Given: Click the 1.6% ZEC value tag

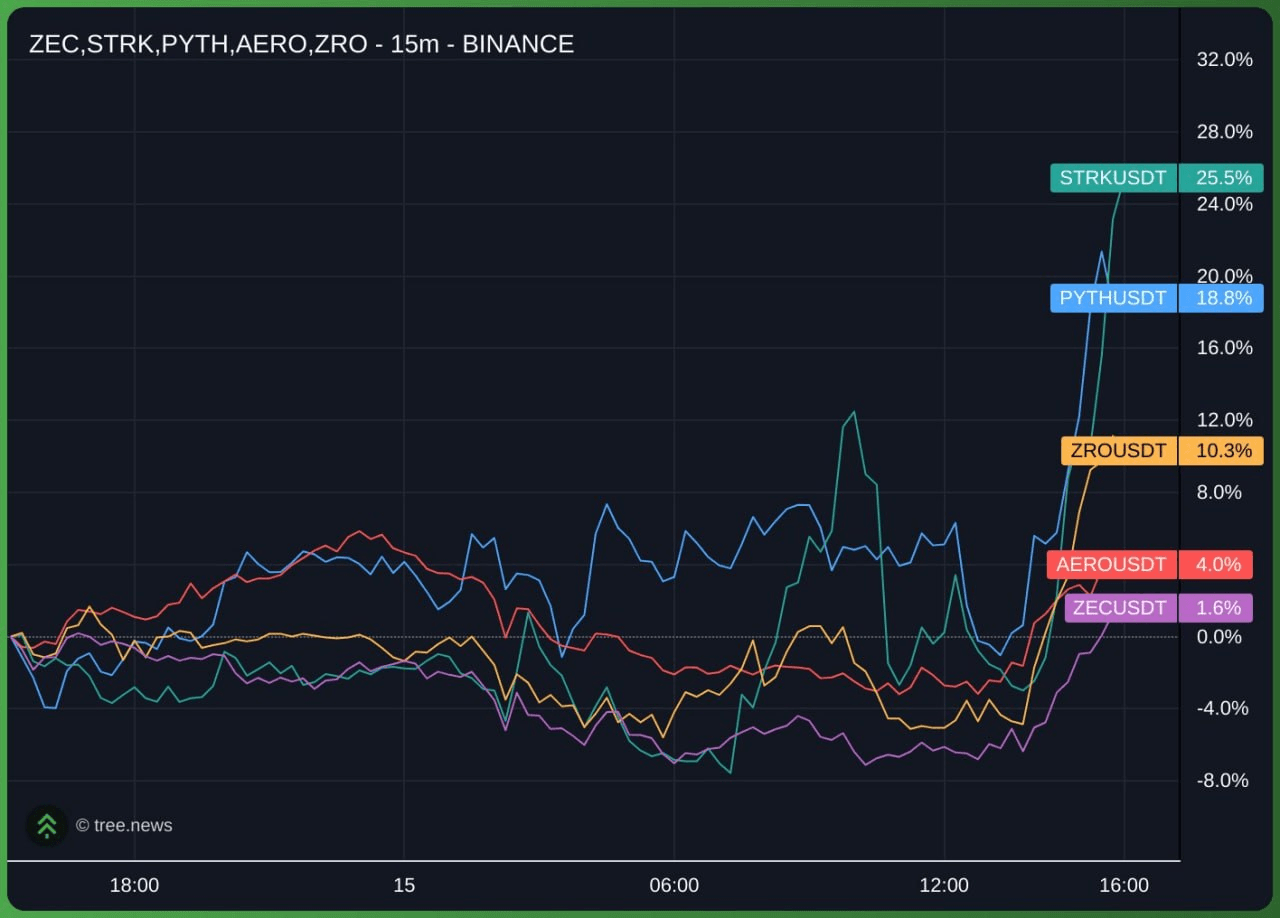Looking at the screenshot, I should point(1217,608).
